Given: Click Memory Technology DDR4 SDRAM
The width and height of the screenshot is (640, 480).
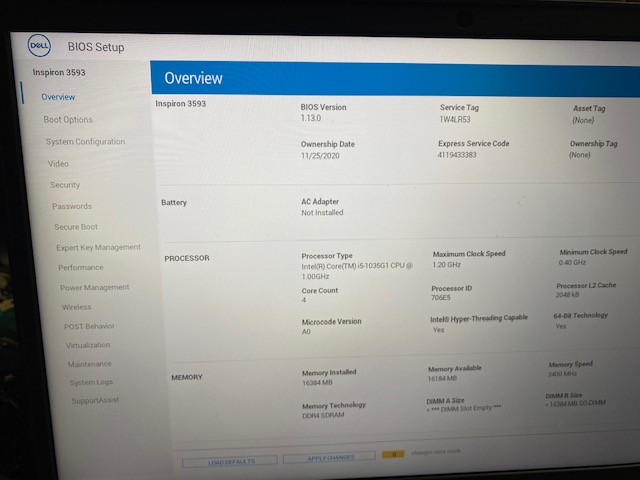Looking at the screenshot, I should click(324, 415).
